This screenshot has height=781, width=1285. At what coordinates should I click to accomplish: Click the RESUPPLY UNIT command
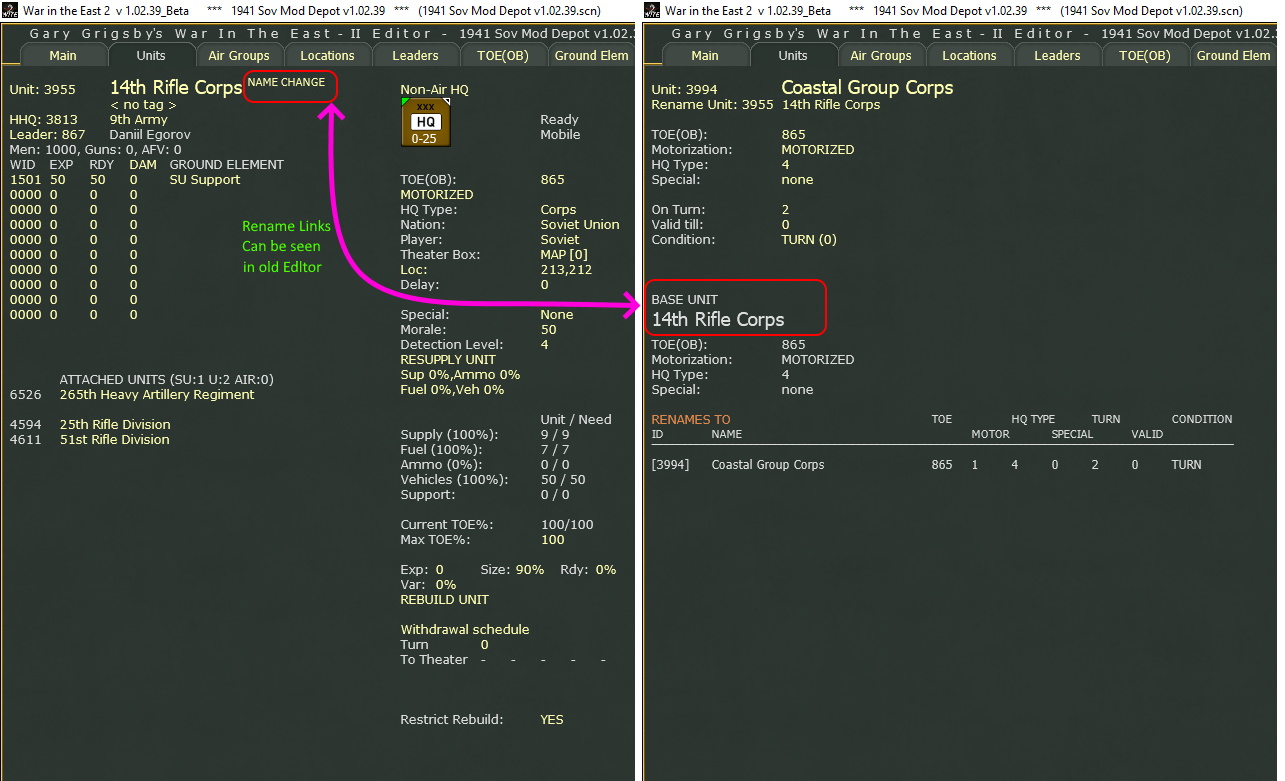coord(448,360)
